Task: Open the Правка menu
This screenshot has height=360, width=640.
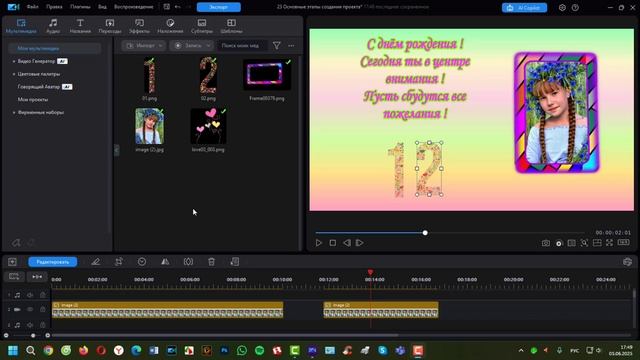Action: 54,7
